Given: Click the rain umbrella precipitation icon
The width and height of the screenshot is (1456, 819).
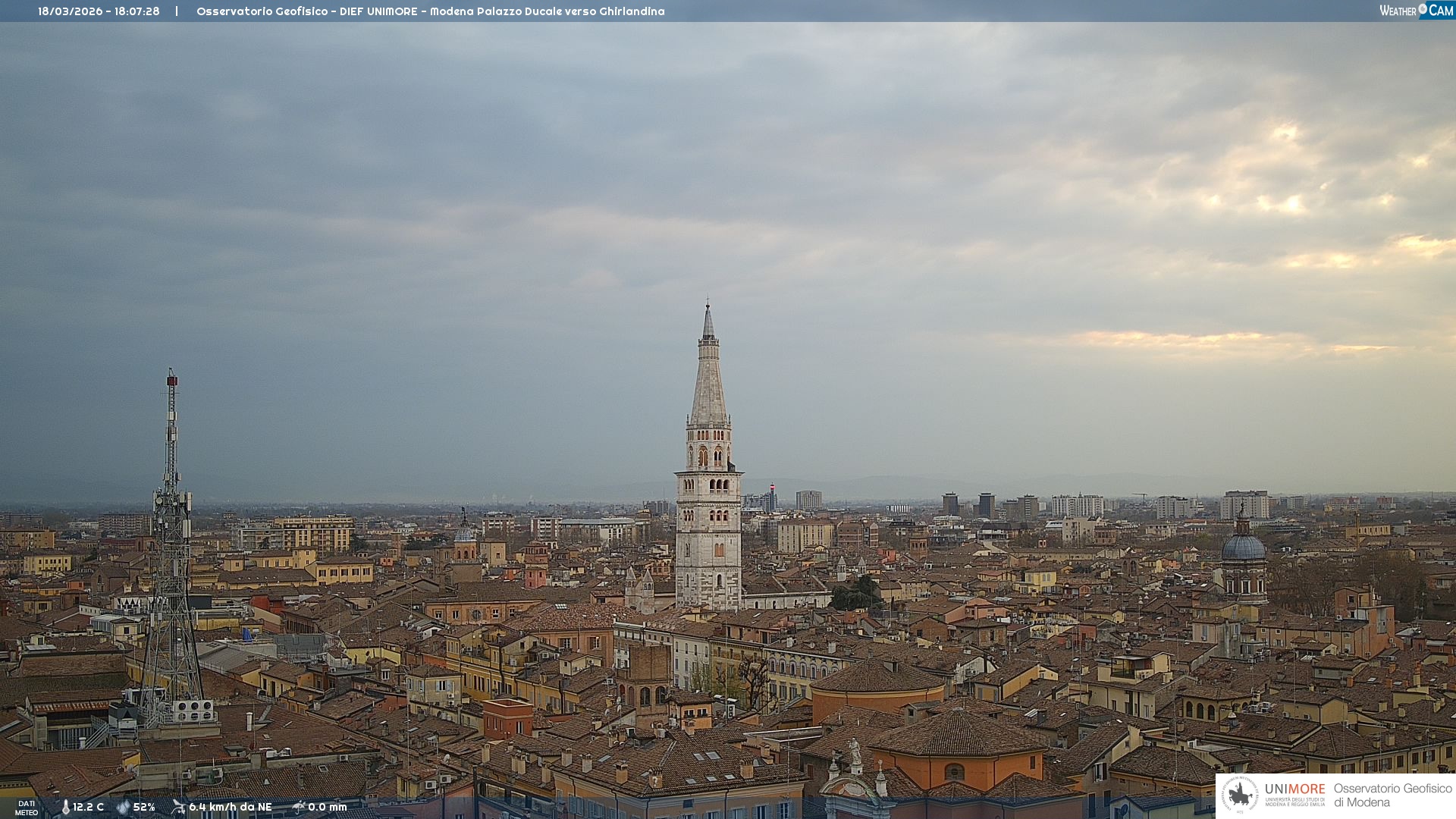Looking at the screenshot, I should coord(298,807).
